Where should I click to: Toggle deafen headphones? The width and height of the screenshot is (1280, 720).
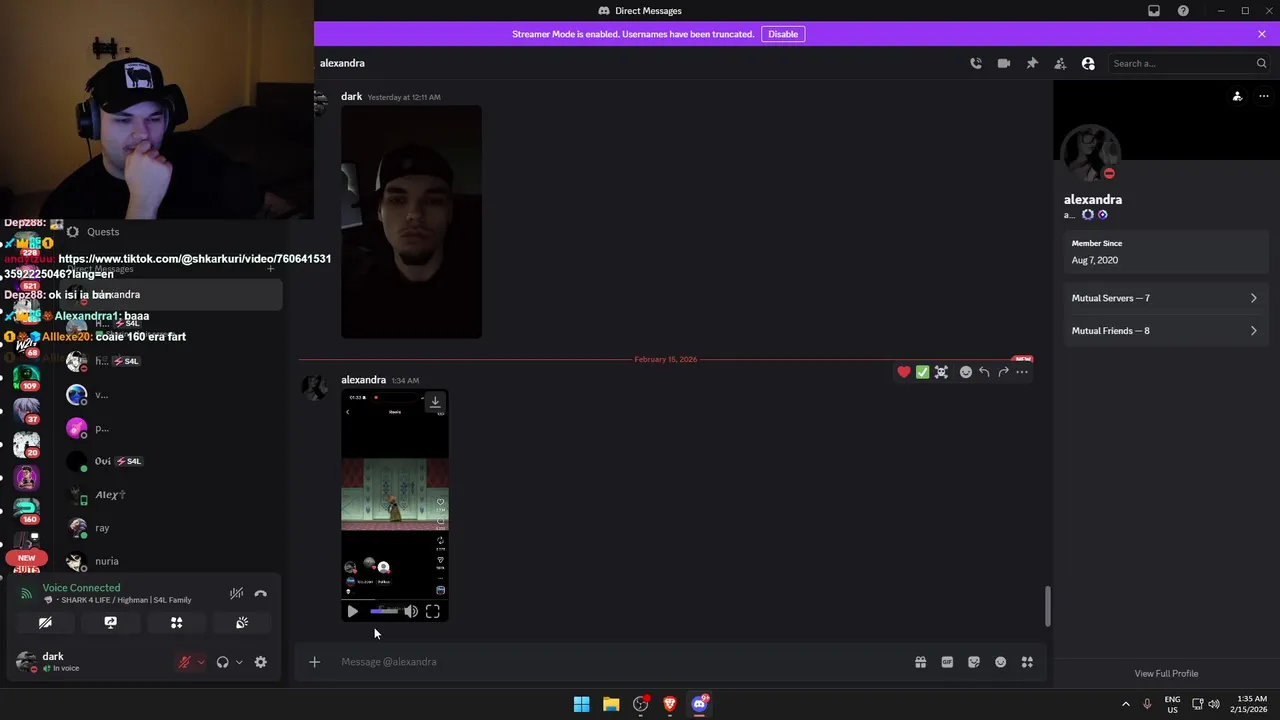point(222,662)
